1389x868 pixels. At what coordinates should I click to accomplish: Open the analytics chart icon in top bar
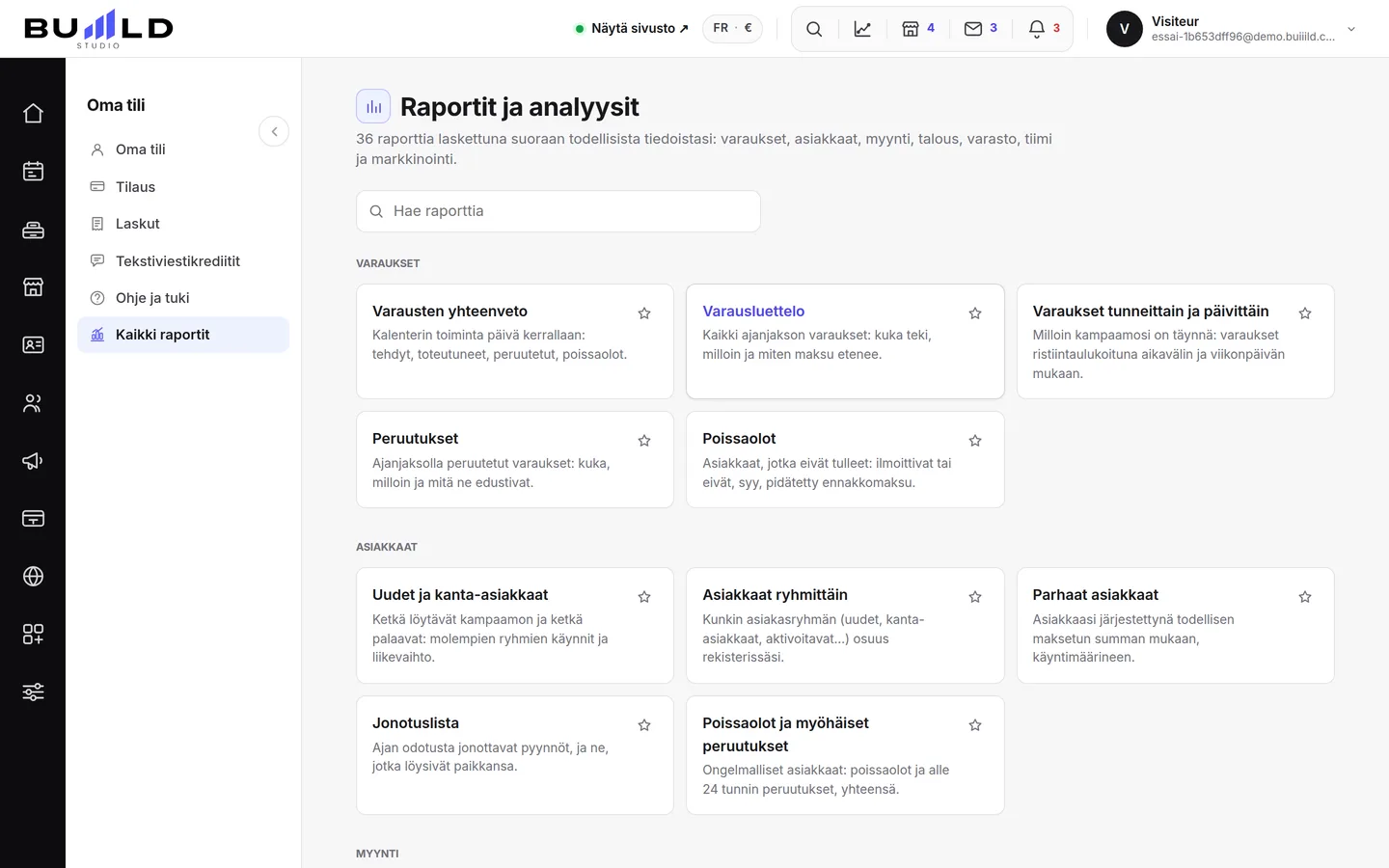click(x=862, y=29)
